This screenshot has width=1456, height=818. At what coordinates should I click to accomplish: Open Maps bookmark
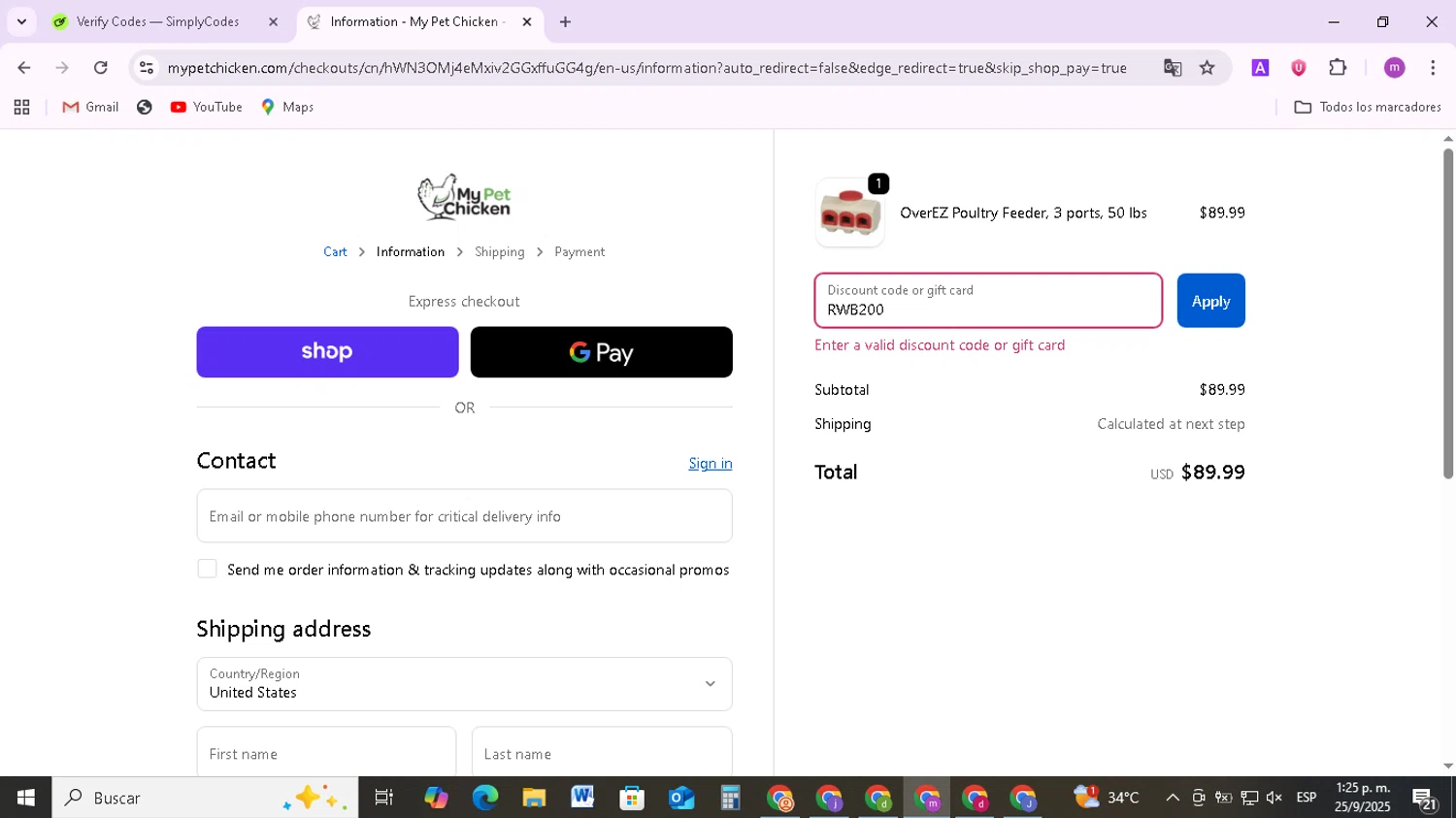click(287, 107)
